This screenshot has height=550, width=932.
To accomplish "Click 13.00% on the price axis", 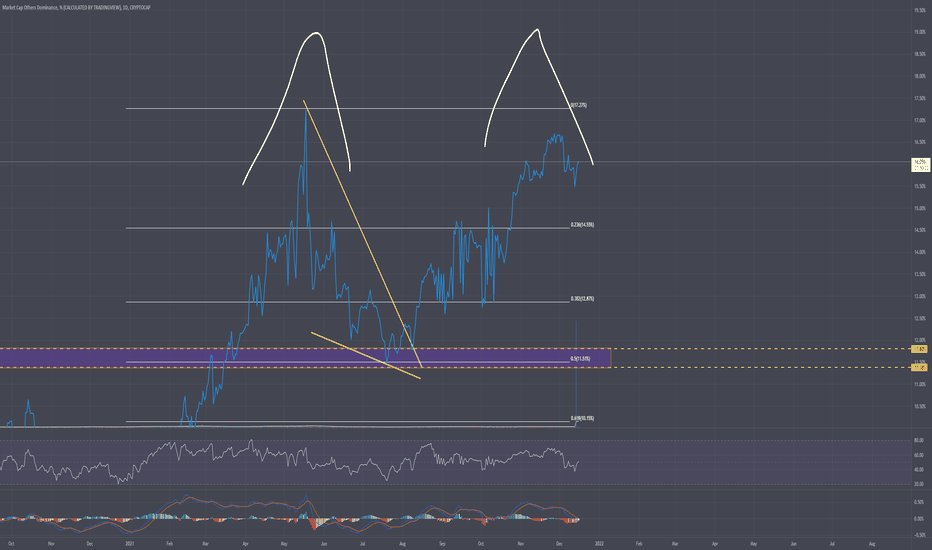I will coord(920,296).
